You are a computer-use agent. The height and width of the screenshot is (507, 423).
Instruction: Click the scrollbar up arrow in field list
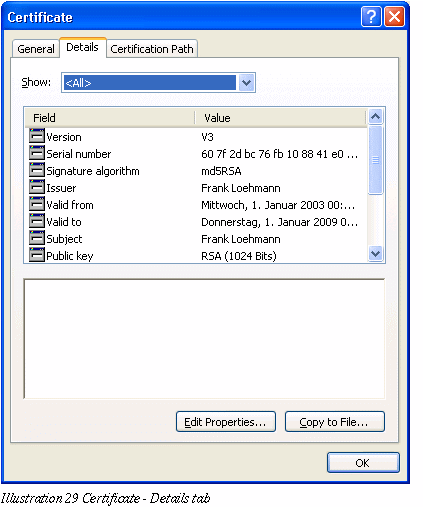[x=376, y=117]
